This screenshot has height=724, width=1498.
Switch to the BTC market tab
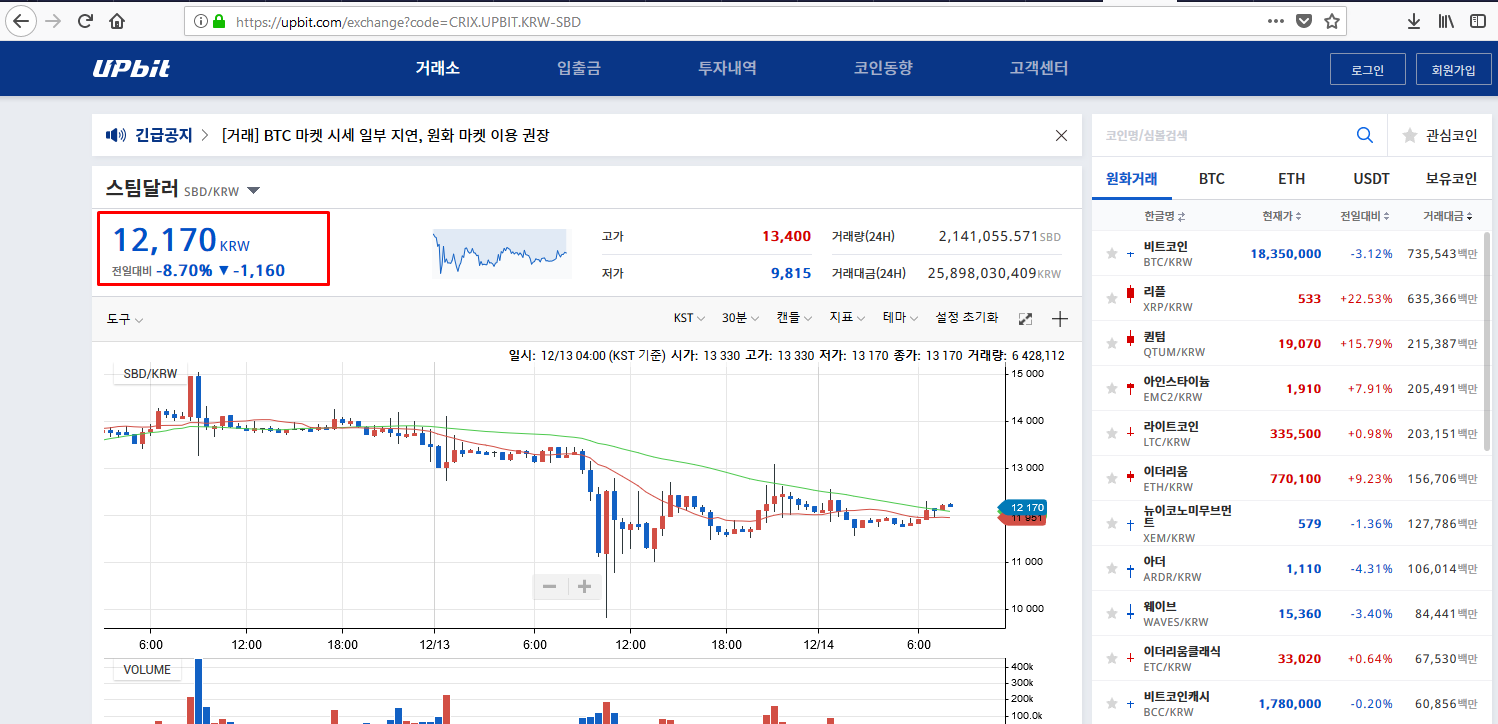1211,179
